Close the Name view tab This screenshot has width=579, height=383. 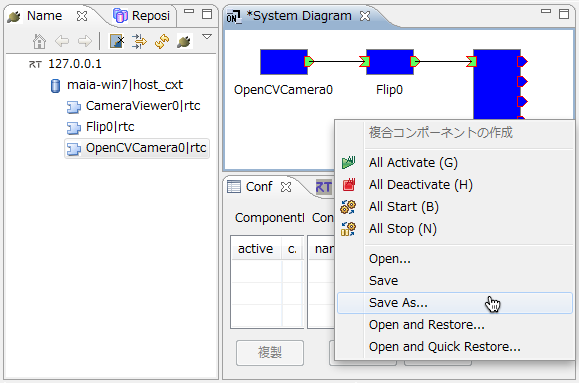tap(82, 16)
